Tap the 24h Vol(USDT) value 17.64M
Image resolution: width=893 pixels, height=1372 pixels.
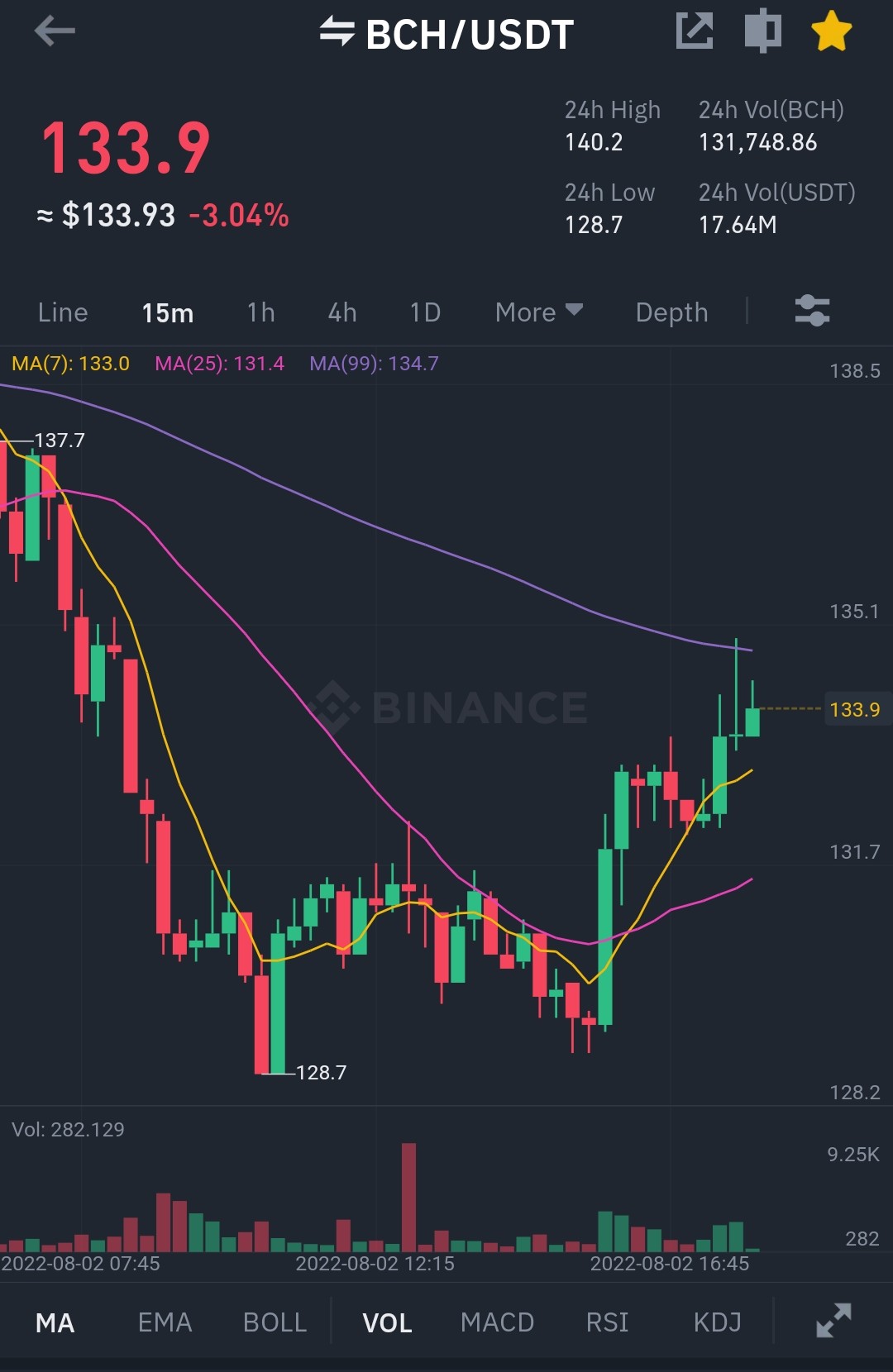(738, 225)
